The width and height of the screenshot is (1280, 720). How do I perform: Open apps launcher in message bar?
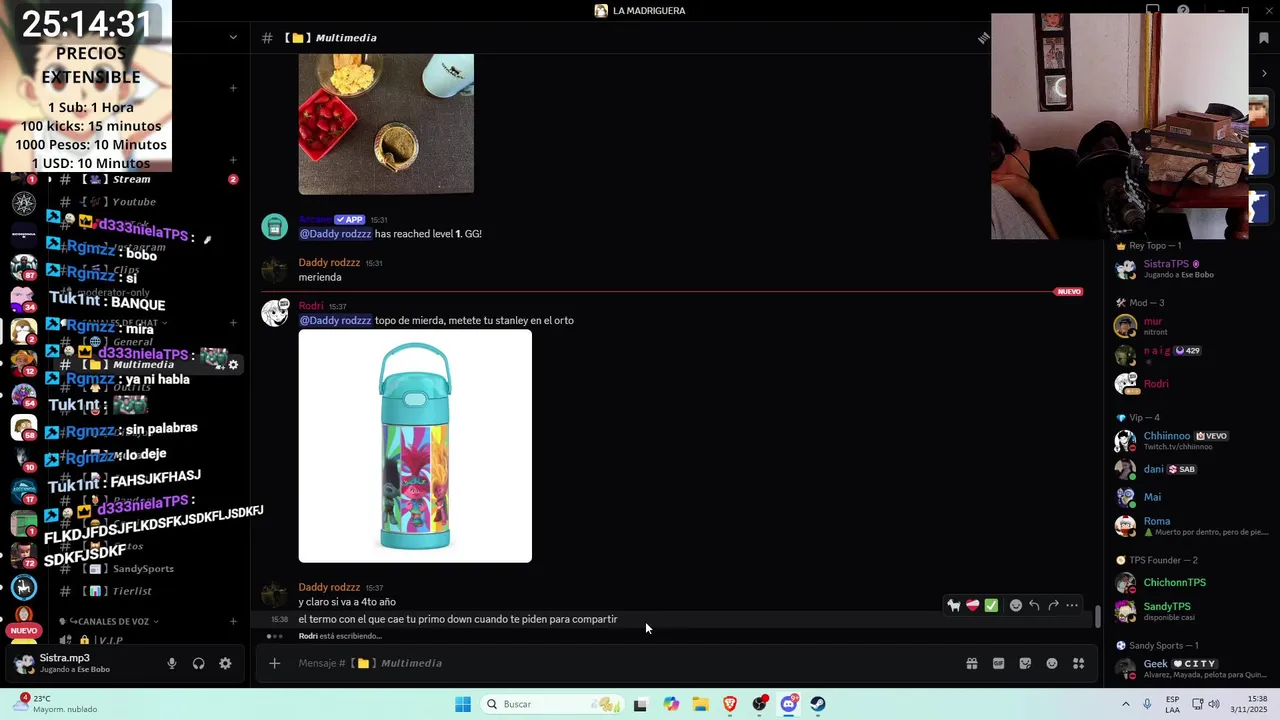1079,663
